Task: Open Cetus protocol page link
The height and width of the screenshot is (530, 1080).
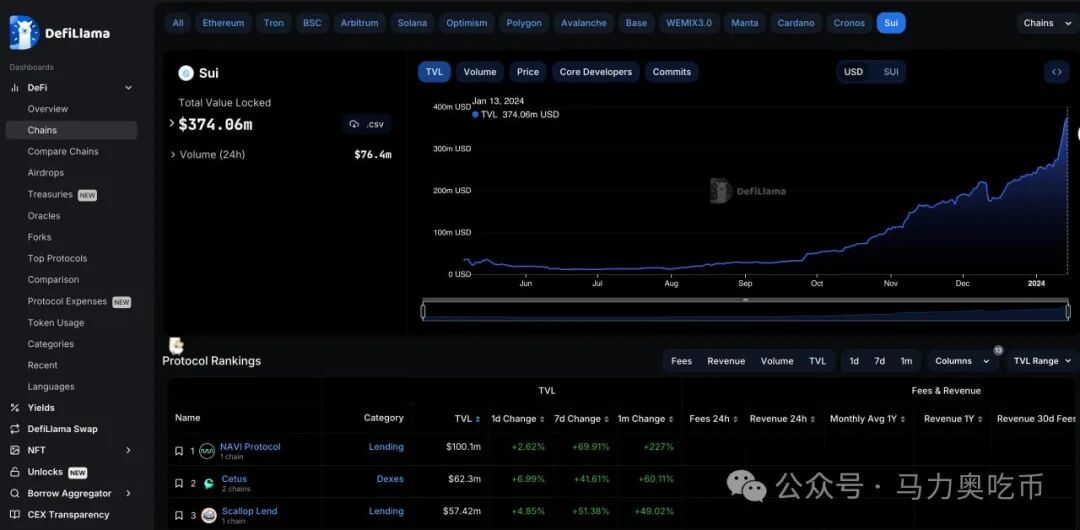Action: (234, 479)
